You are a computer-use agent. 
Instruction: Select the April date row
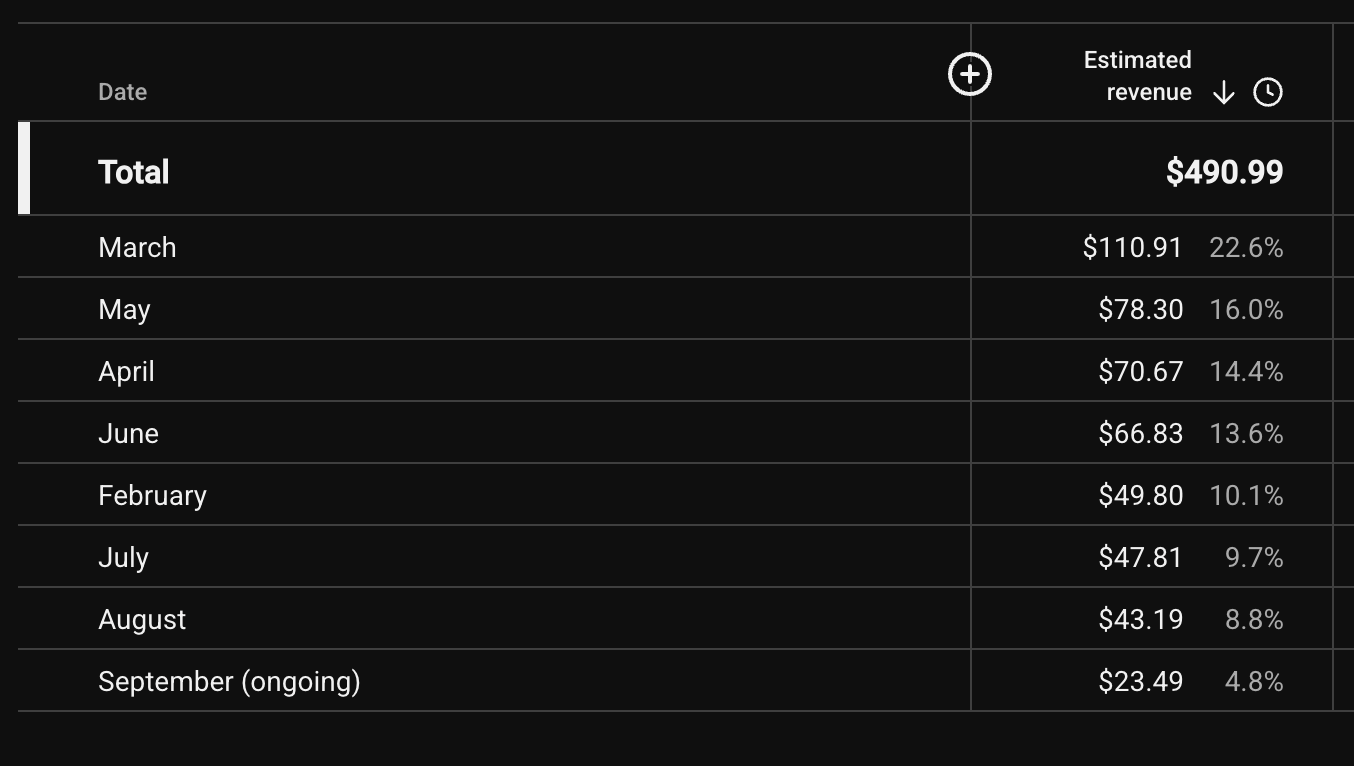click(x=676, y=371)
